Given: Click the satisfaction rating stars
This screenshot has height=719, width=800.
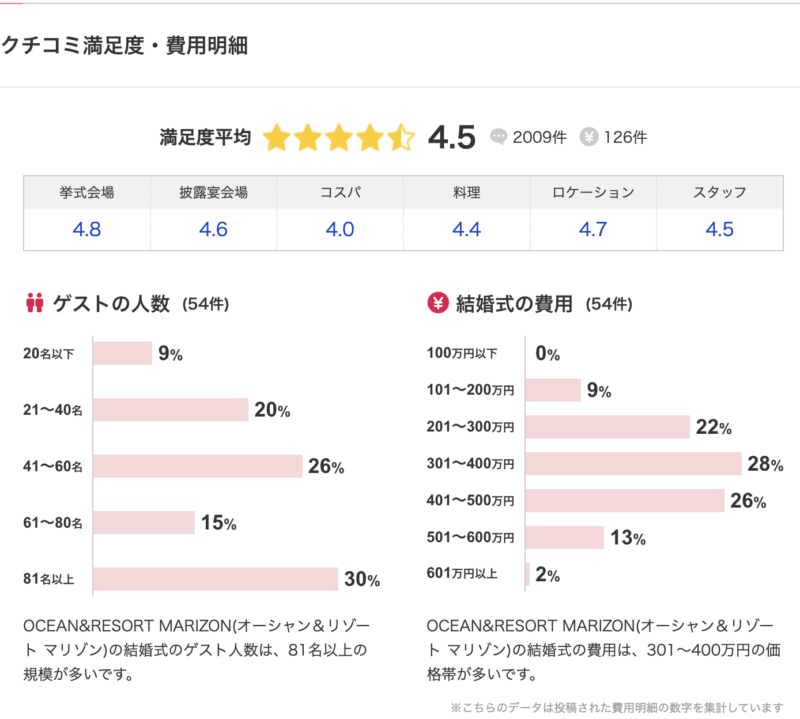Looking at the screenshot, I should tap(339, 137).
